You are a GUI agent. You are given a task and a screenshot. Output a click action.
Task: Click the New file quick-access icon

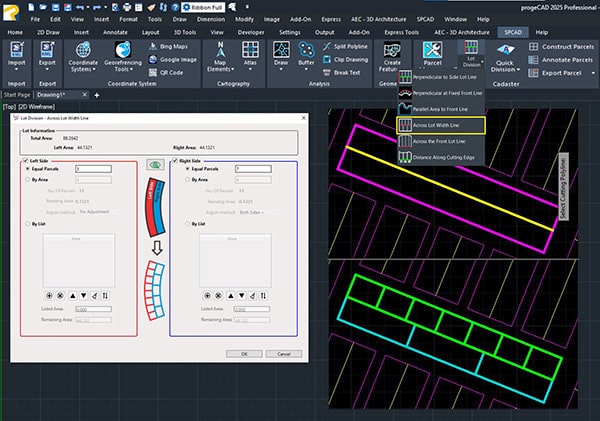31,7
